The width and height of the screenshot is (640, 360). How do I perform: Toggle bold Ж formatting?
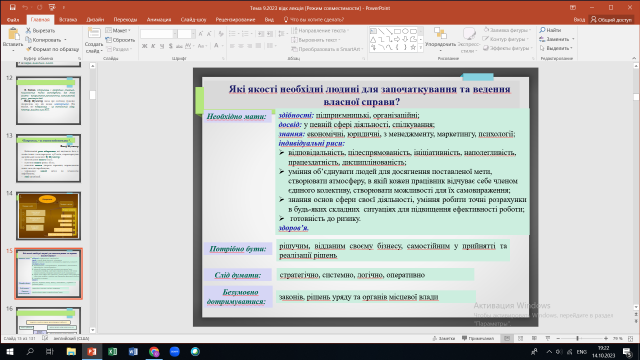pos(144,46)
